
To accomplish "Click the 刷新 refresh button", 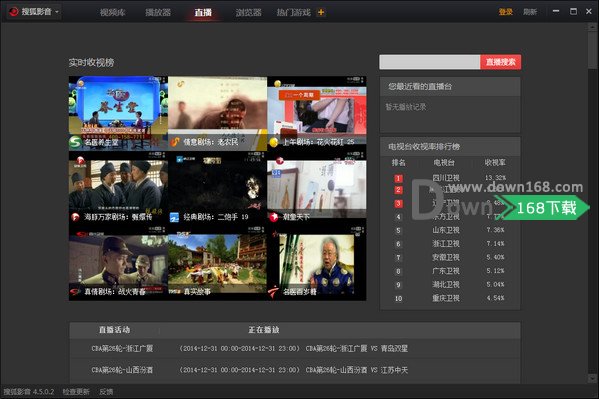I will tap(530, 12).
